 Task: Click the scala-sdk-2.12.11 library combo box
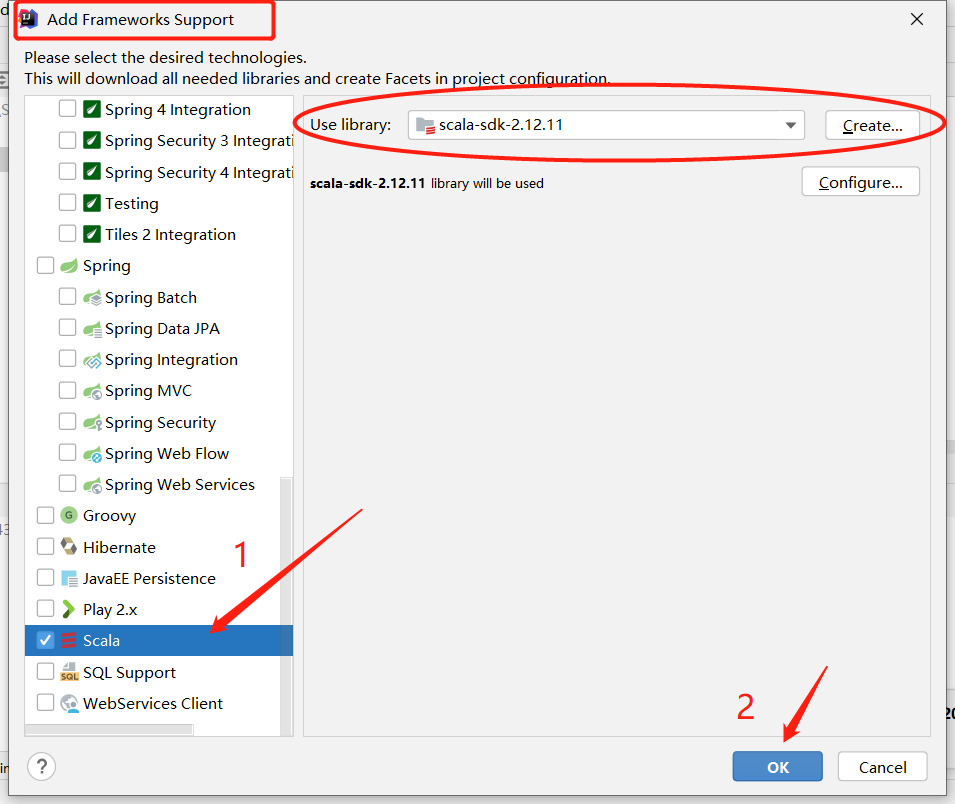coord(606,125)
